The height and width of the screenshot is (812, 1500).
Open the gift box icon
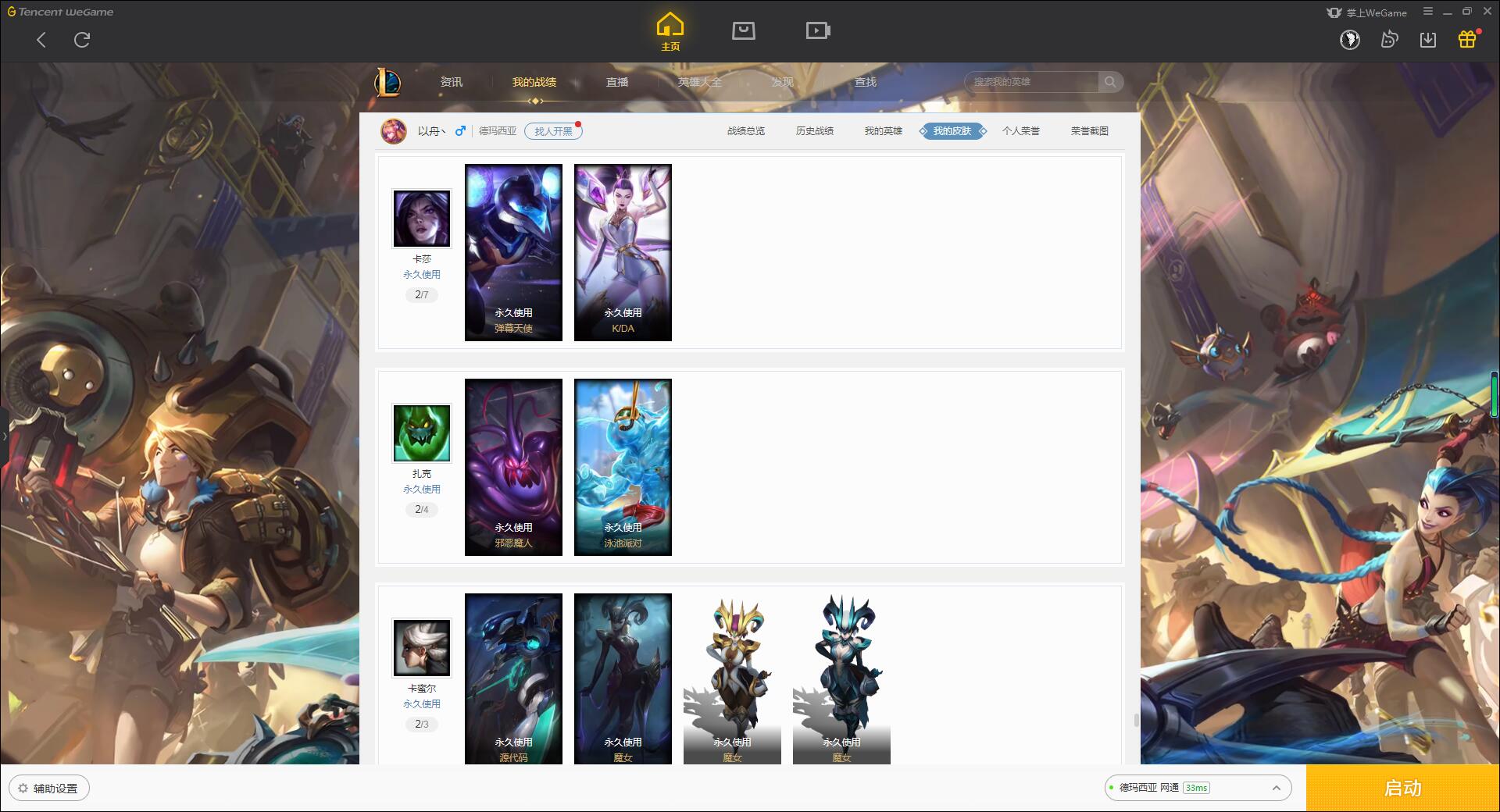click(1467, 39)
